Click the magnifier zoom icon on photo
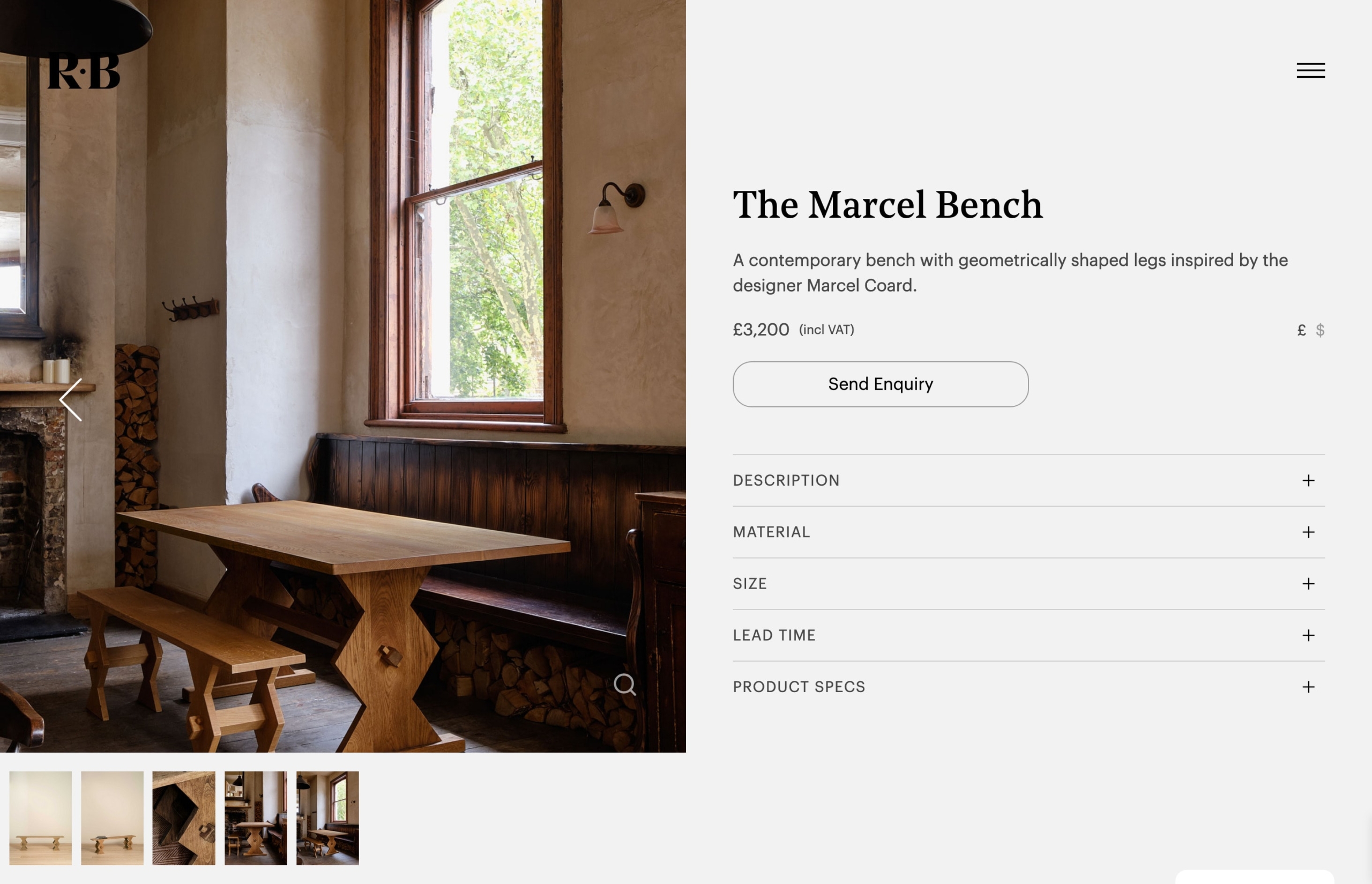This screenshot has height=884, width=1372. 624,684
